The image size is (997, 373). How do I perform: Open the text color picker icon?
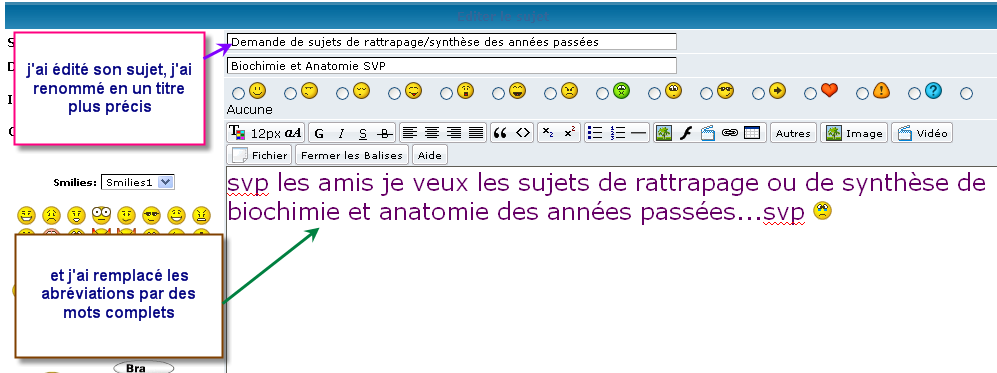[x=237, y=133]
